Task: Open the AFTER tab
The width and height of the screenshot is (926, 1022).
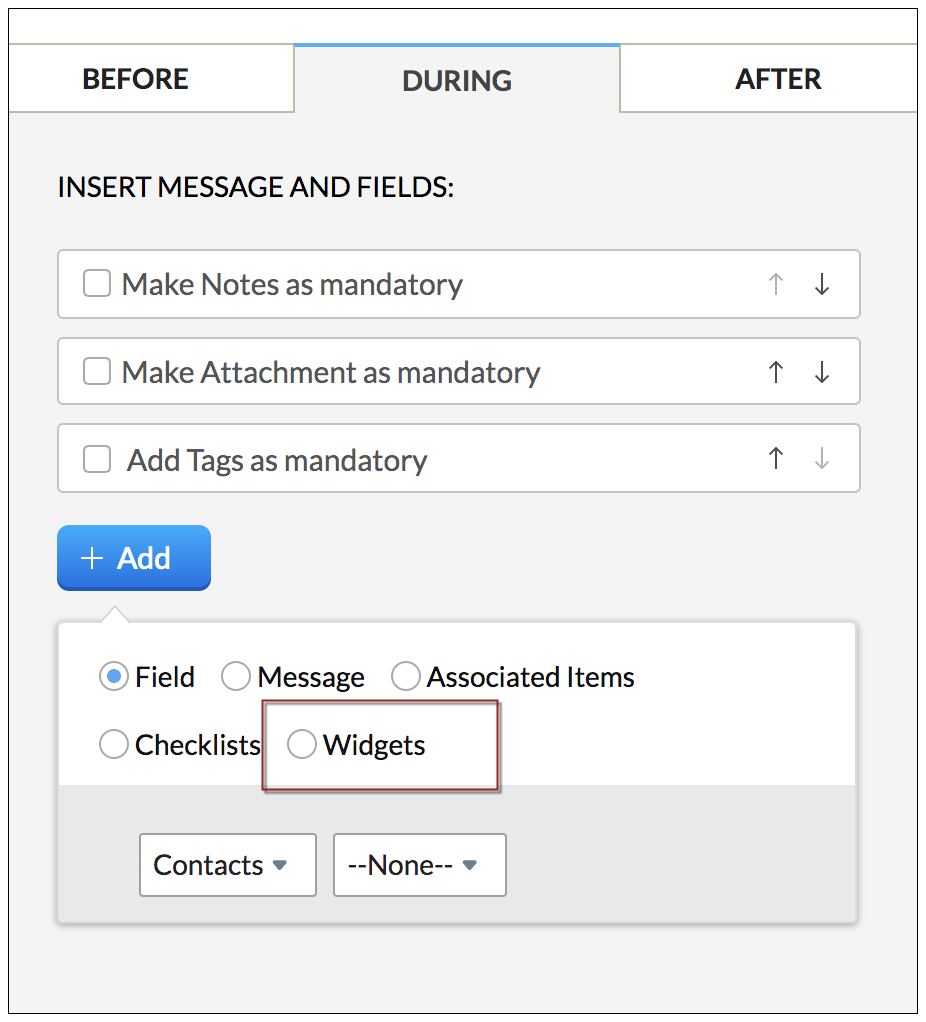Action: (778, 80)
